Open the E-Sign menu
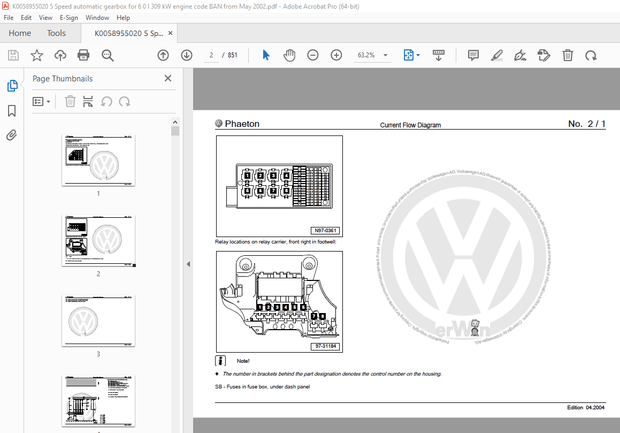Screen dimensions: 620x433 (x=69, y=18)
